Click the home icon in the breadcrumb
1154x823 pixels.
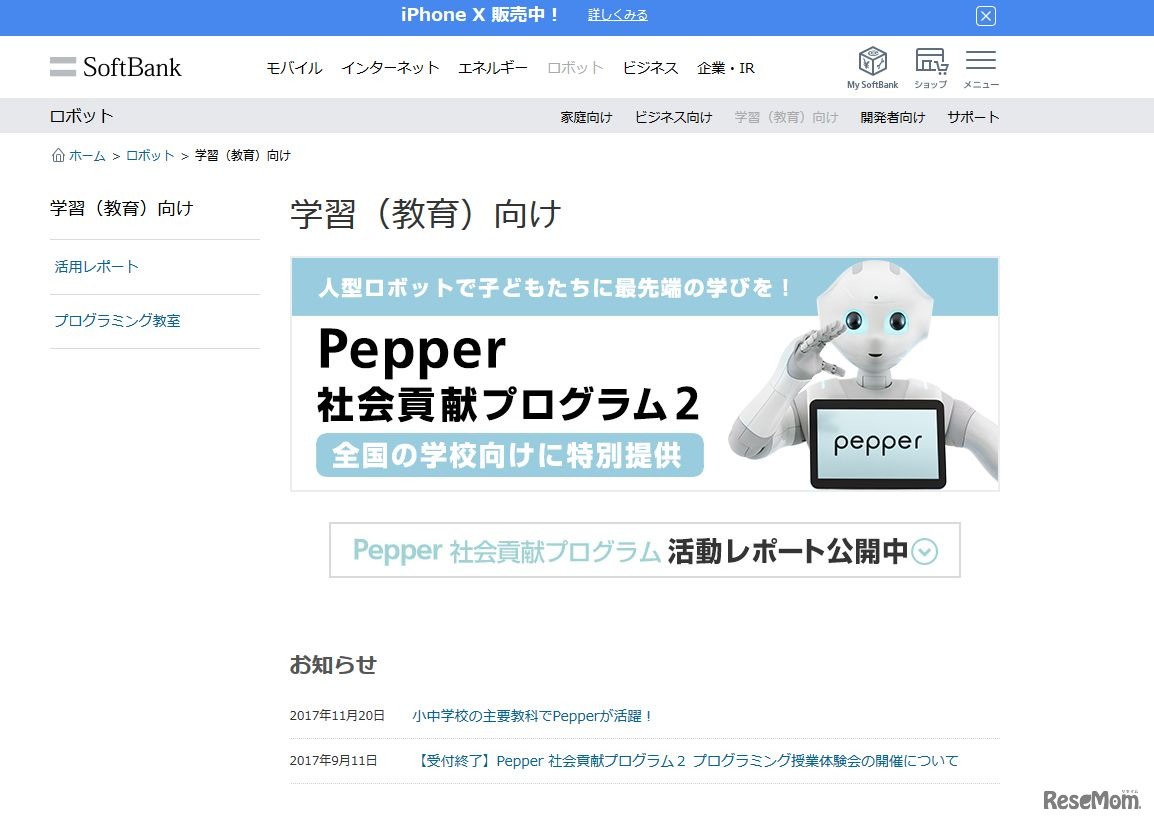(x=58, y=155)
